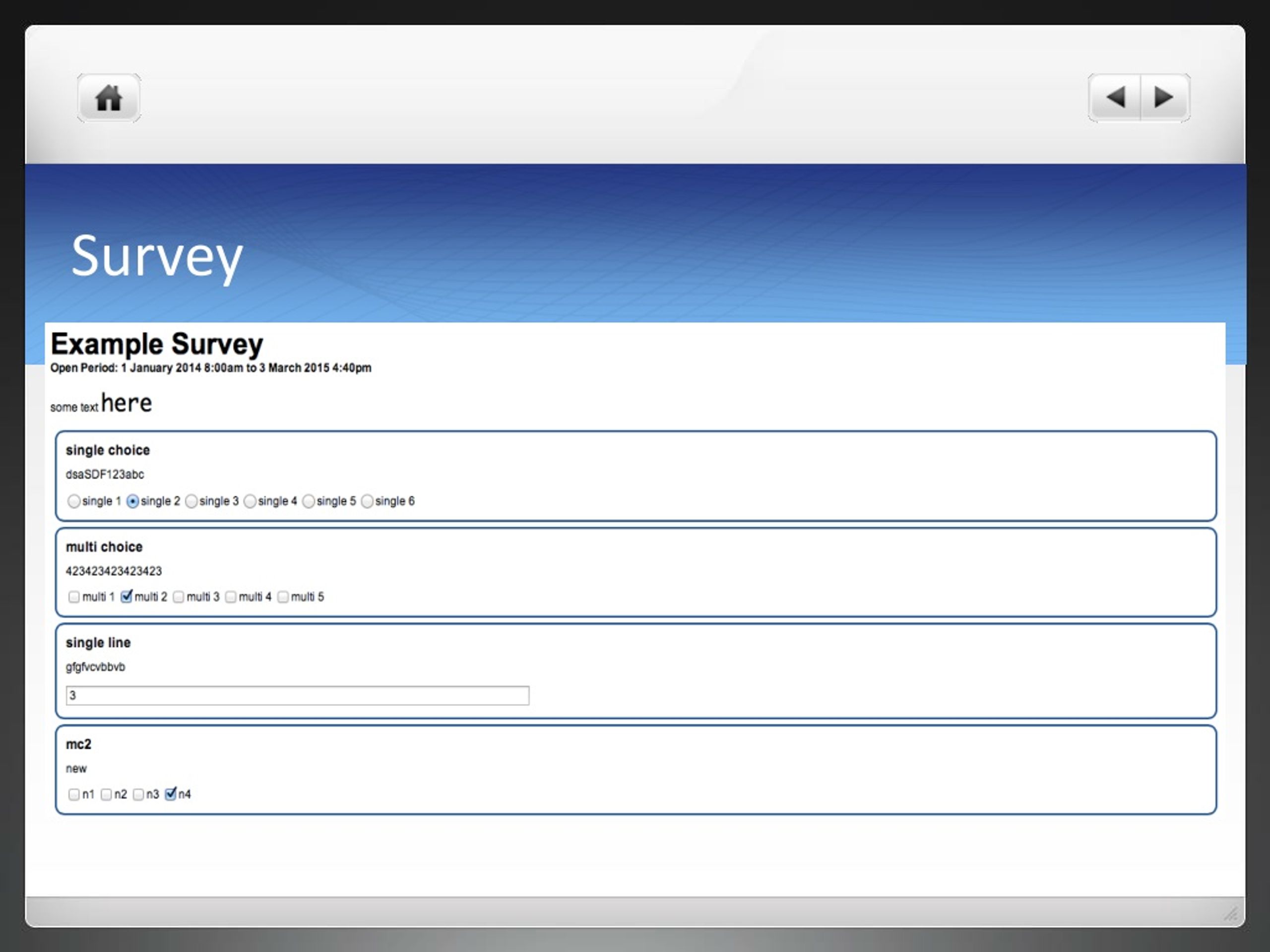Screen dimensions: 1270x952
Task: Check the multi 4 checkbox
Action: 231,597
